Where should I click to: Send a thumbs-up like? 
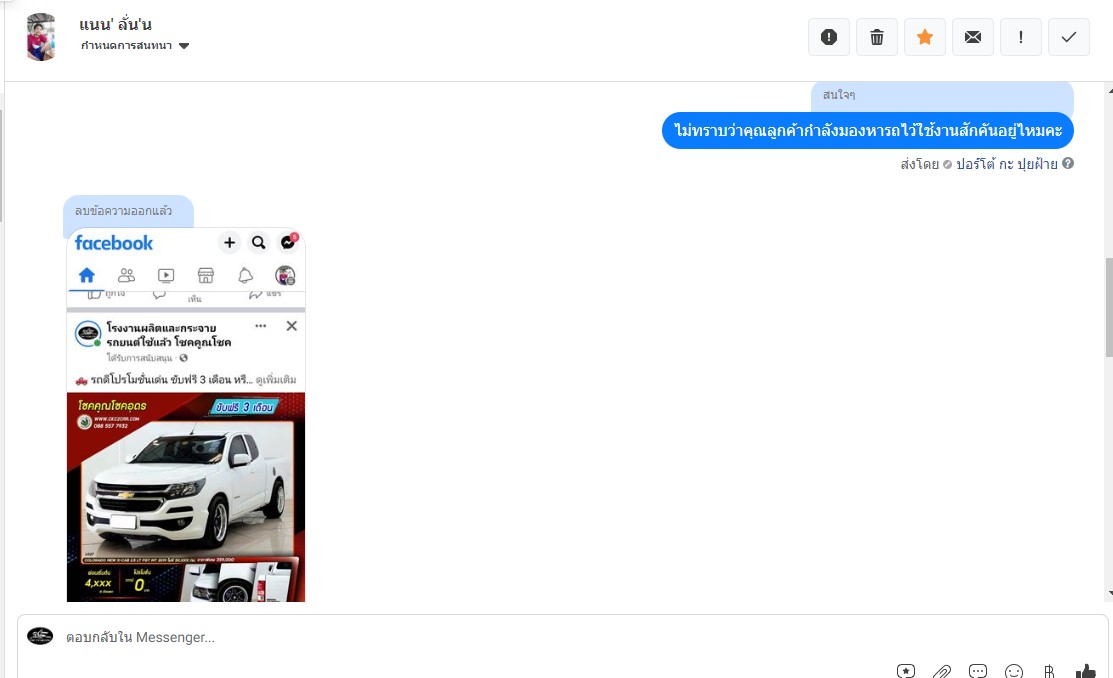pos(1085,671)
